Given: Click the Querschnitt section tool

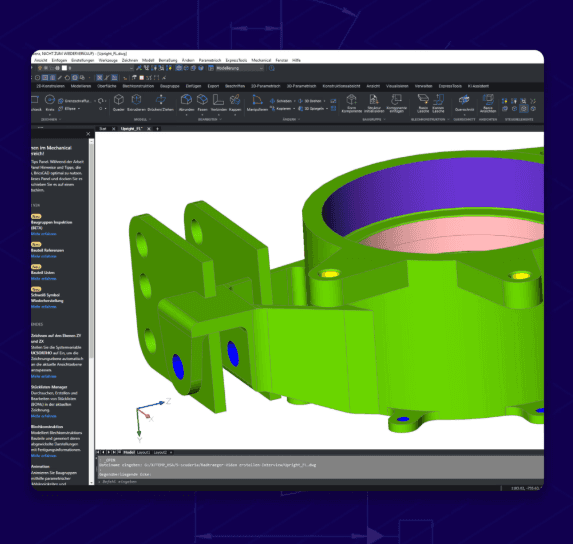Looking at the screenshot, I should (x=464, y=103).
